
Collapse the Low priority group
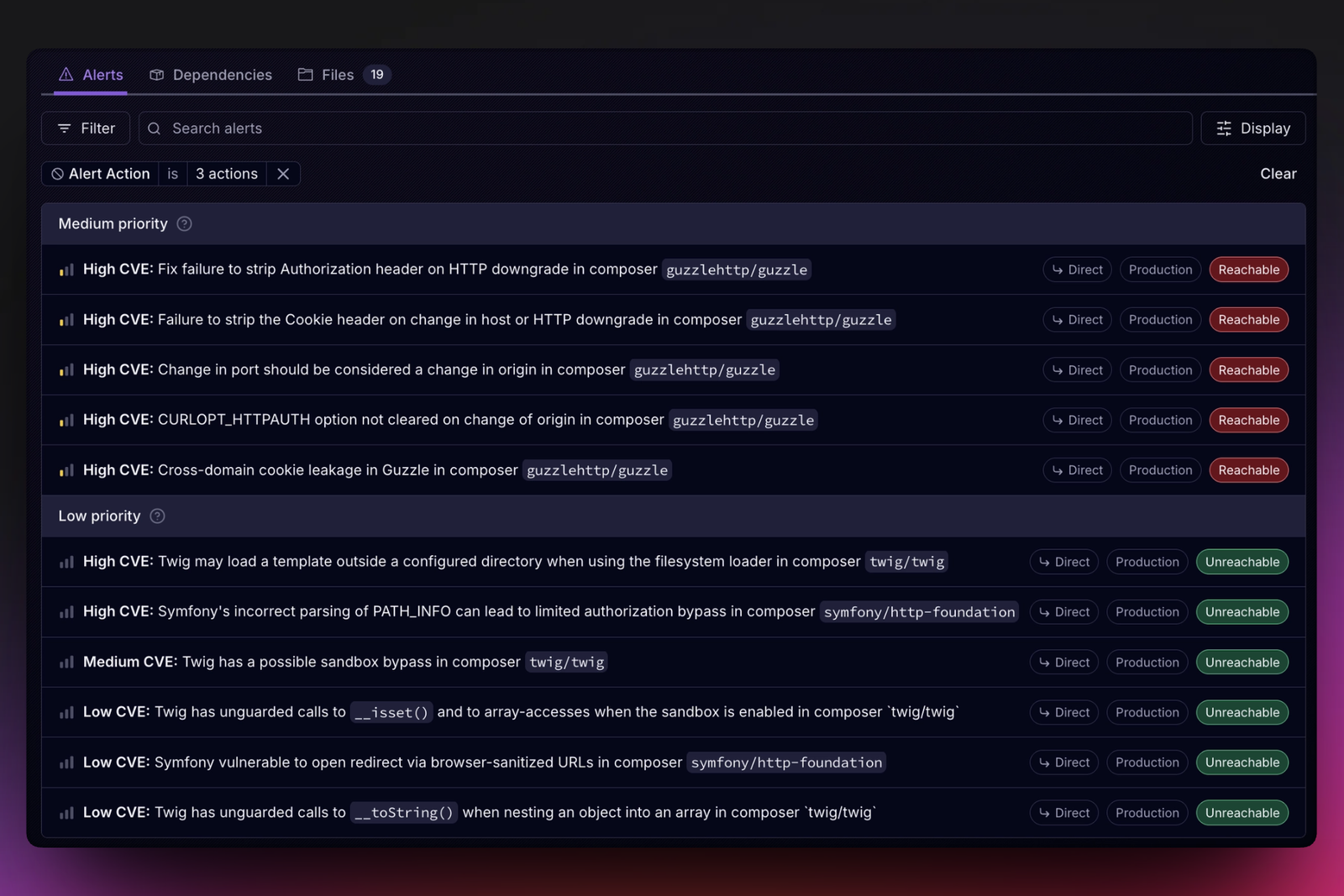point(673,516)
